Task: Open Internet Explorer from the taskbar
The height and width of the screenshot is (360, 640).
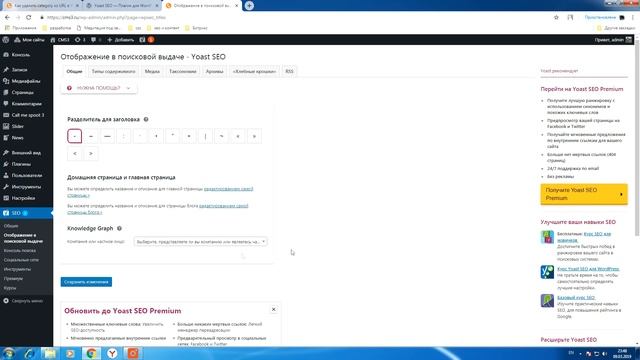Action: pyautogui.click(x=29, y=353)
